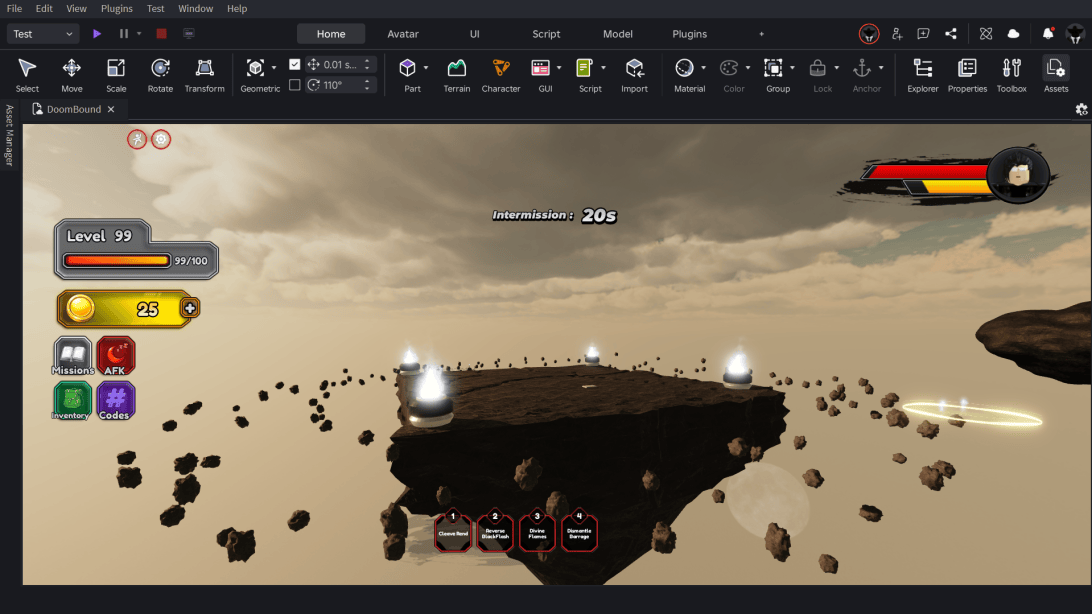The width and height of the screenshot is (1092, 614).
Task: Click the move snap increment field
Action: pyautogui.click(x=341, y=64)
